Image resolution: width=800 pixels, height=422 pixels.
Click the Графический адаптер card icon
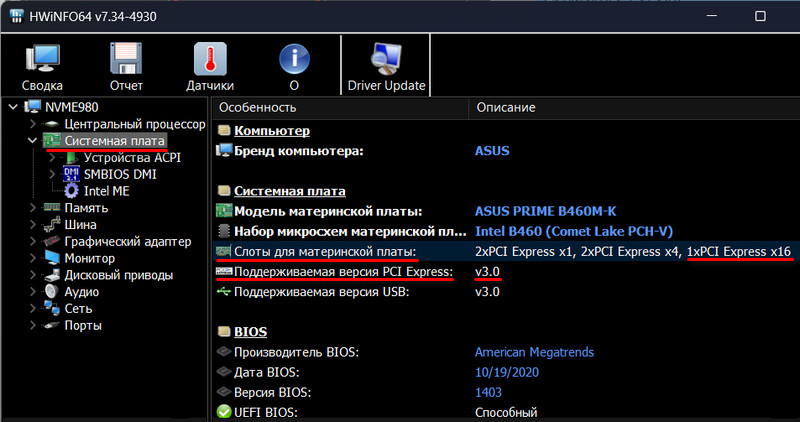[52, 241]
